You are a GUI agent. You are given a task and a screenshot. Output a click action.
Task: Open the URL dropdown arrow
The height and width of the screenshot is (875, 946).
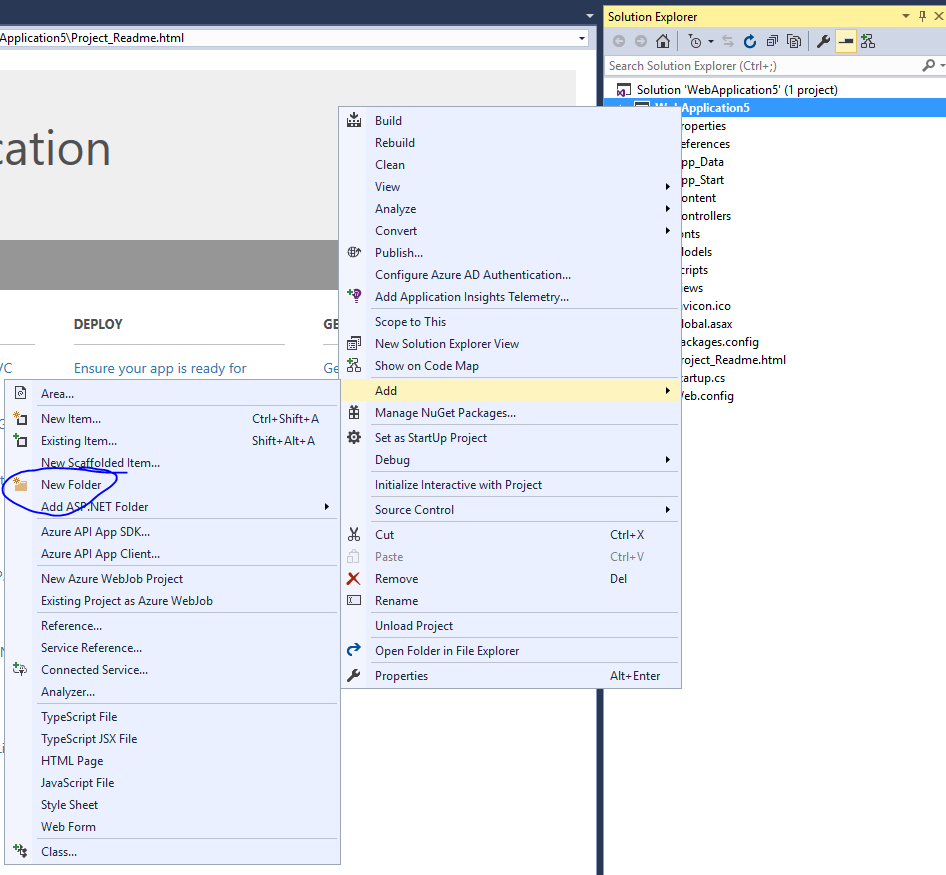click(x=581, y=37)
